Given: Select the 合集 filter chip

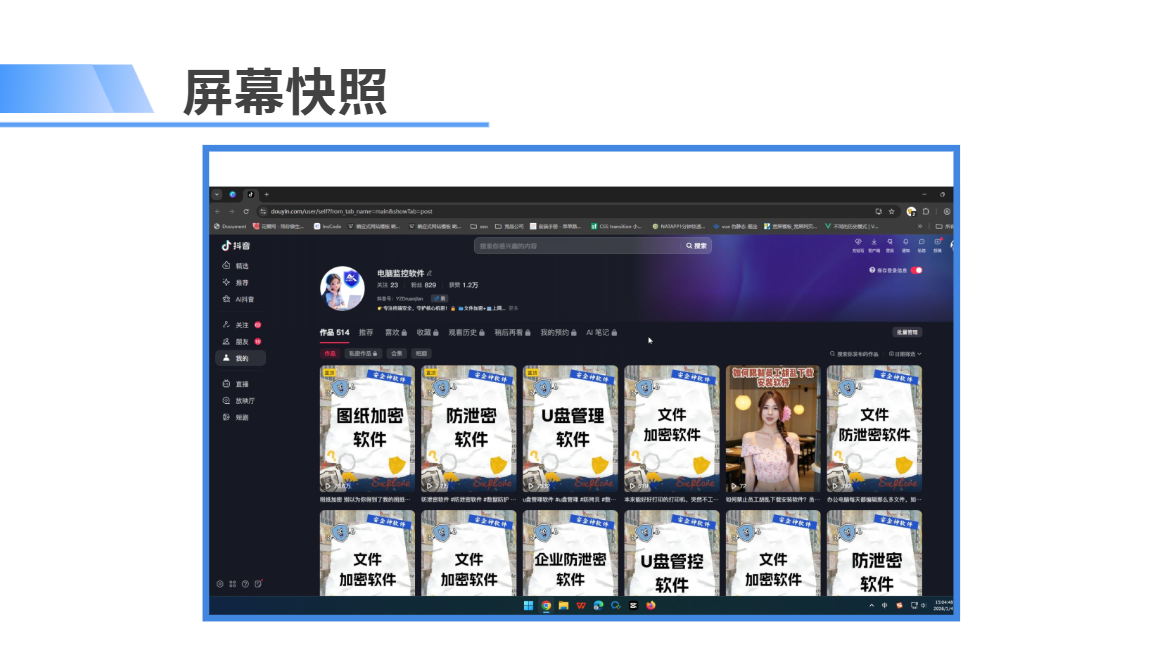Looking at the screenshot, I should click(x=397, y=354).
